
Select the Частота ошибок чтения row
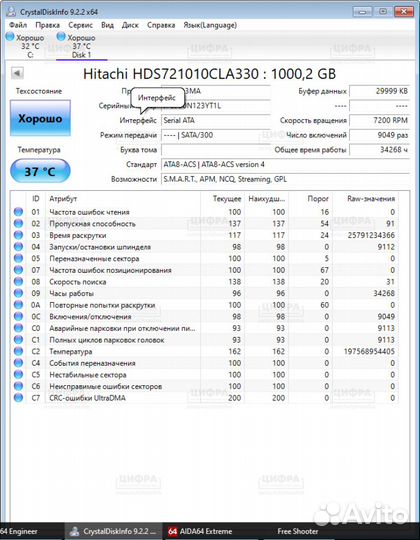click(x=205, y=212)
